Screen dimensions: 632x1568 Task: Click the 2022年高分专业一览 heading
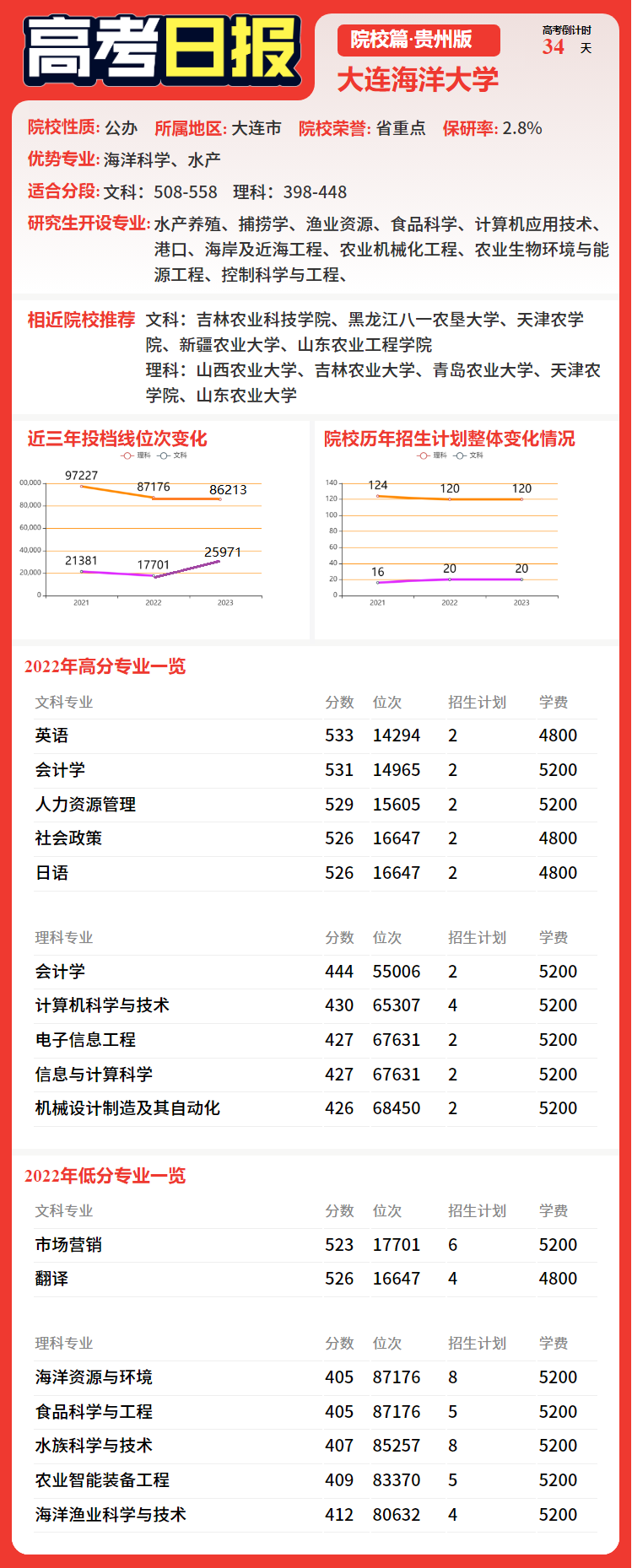[105, 666]
